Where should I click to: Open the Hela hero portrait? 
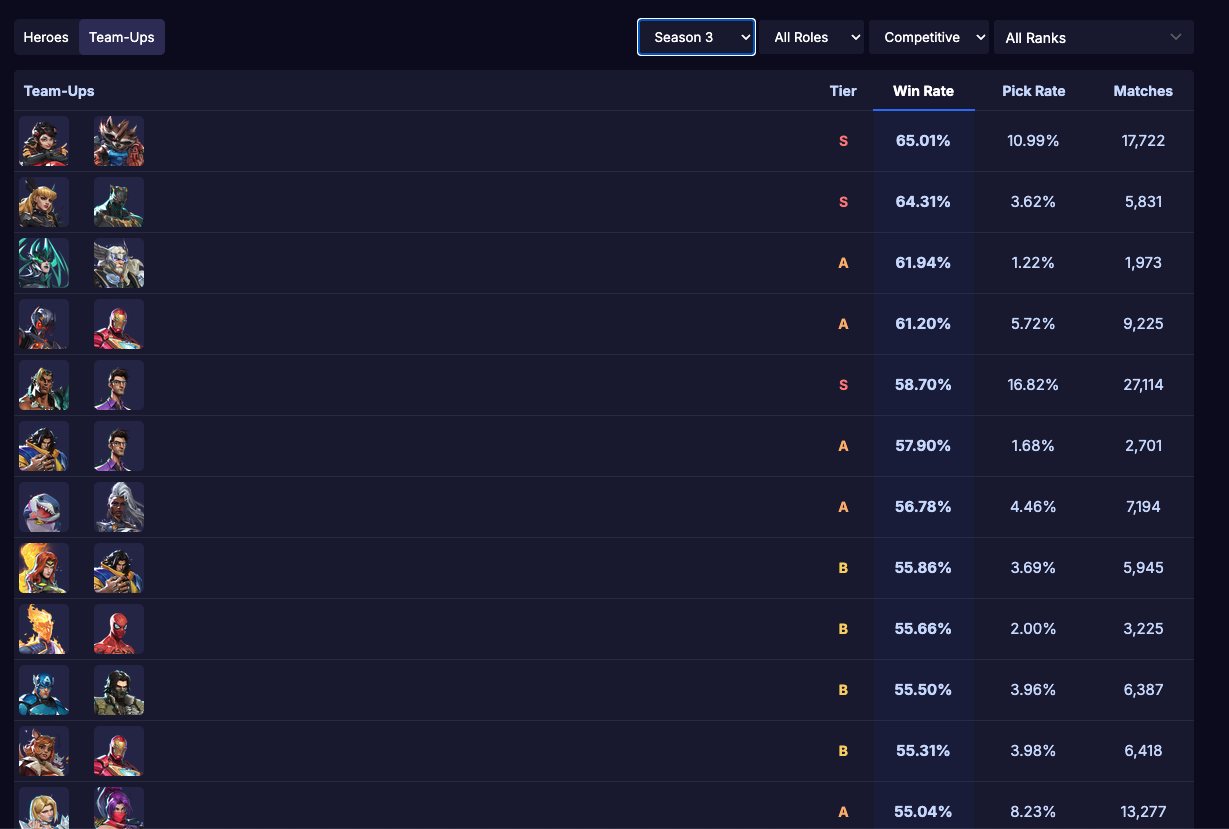point(44,263)
